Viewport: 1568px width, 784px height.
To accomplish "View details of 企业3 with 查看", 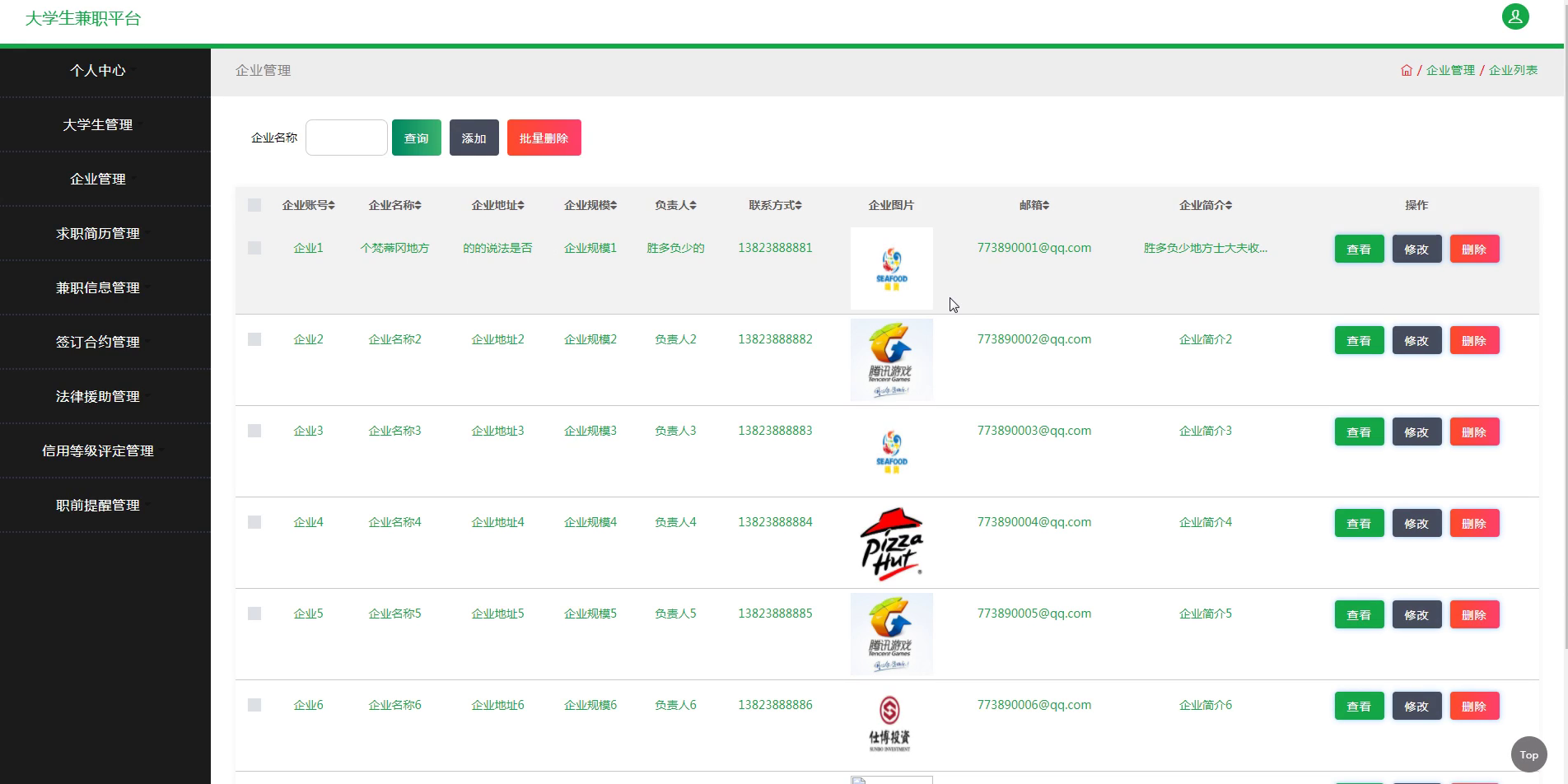I will click(x=1359, y=432).
